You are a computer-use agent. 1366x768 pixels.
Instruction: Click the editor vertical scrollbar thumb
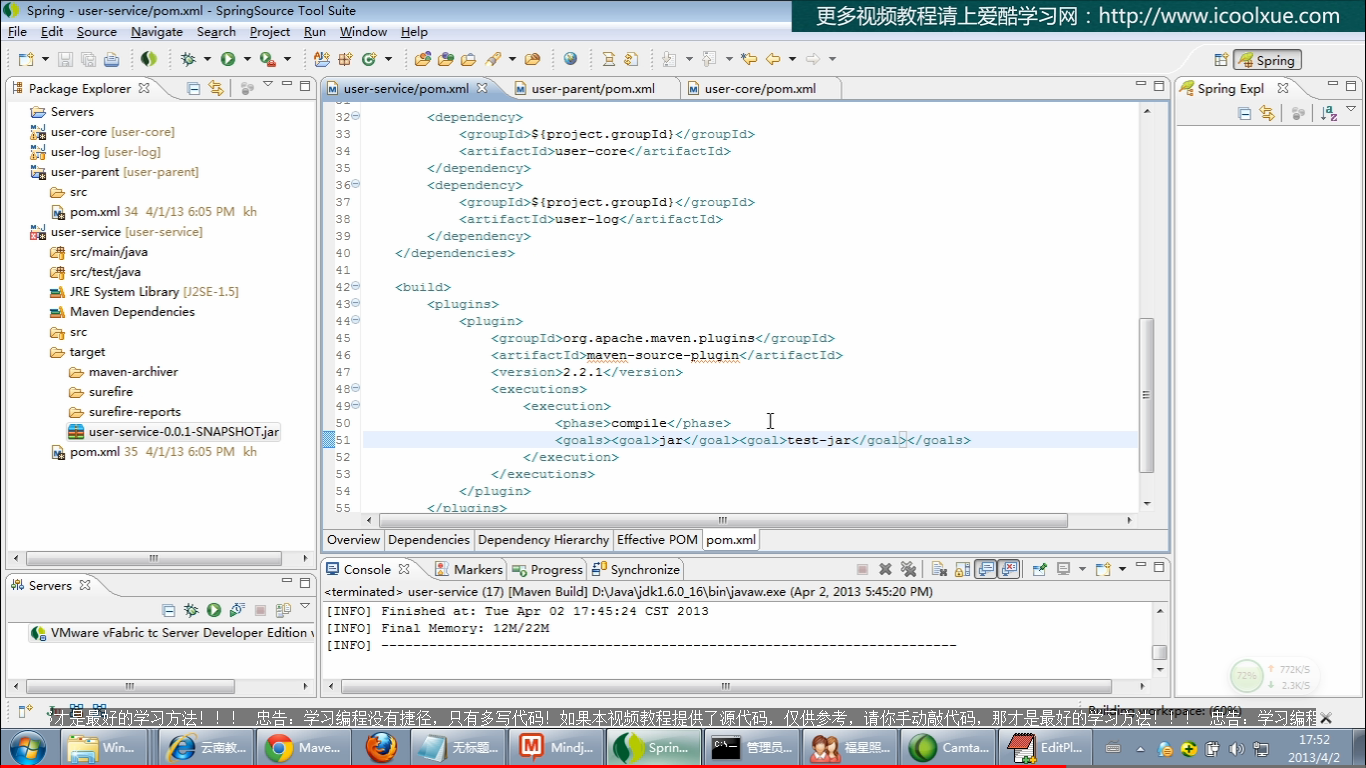tap(1147, 395)
